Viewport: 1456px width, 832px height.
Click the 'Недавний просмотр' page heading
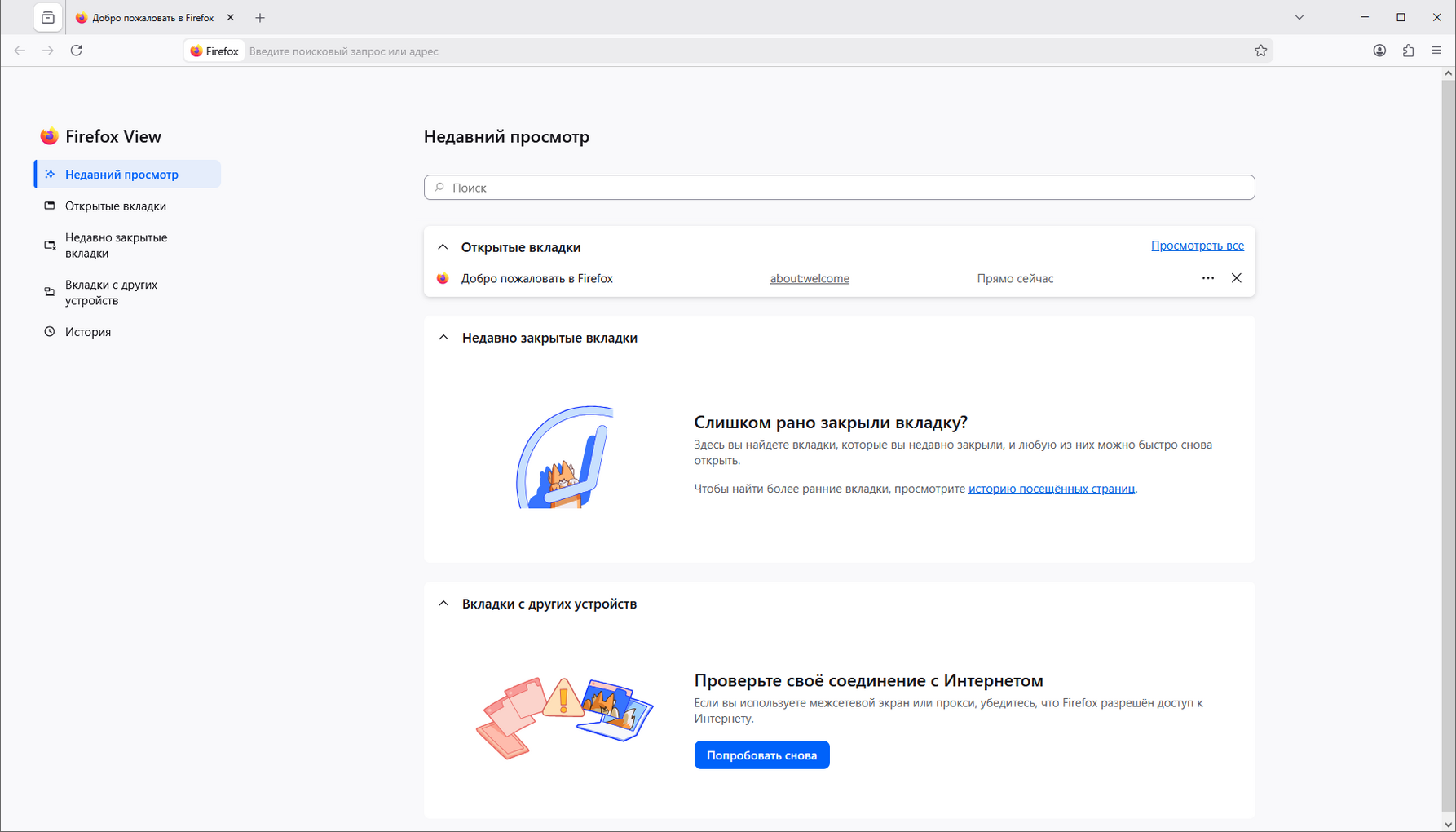click(506, 136)
